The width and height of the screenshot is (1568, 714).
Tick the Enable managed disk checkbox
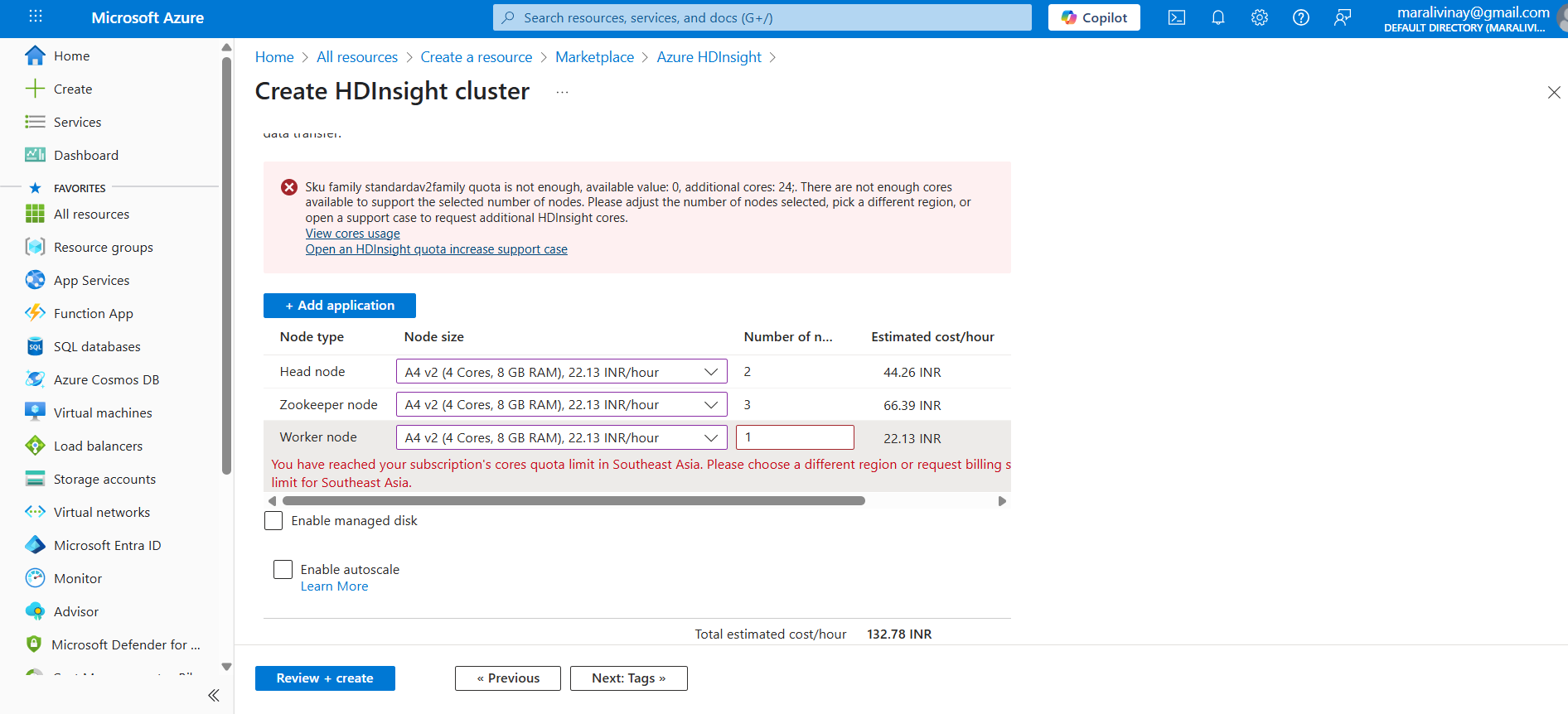[273, 520]
